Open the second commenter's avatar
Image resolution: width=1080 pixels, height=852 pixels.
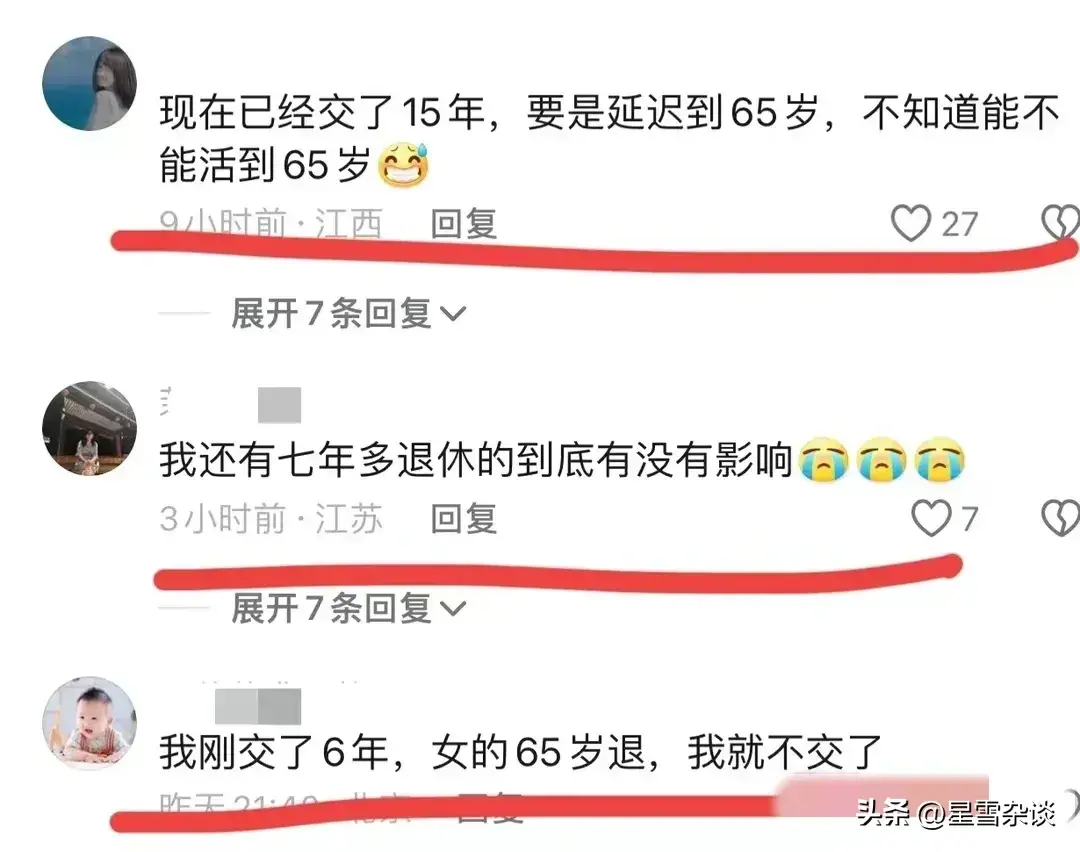[x=90, y=428]
